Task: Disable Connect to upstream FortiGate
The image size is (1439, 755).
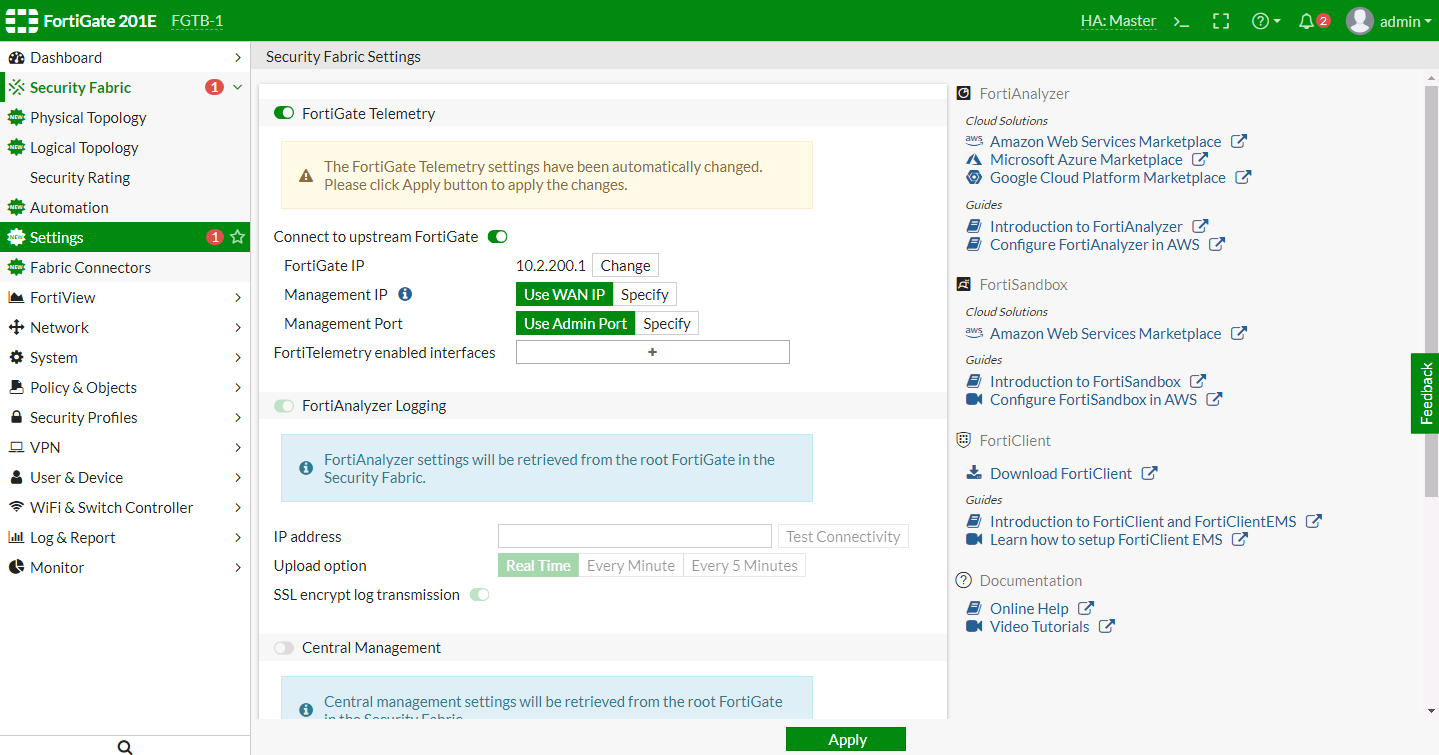Action: 497,237
